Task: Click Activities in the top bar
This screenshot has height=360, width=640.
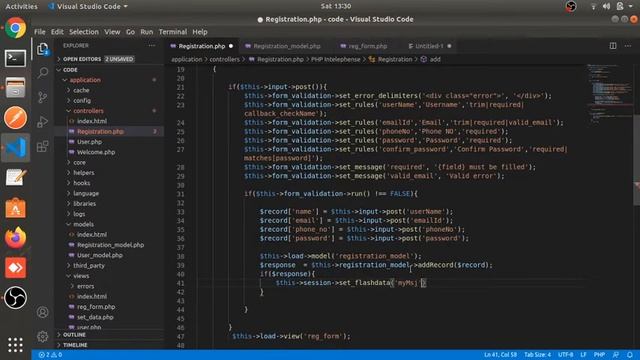Action: (21, 6)
